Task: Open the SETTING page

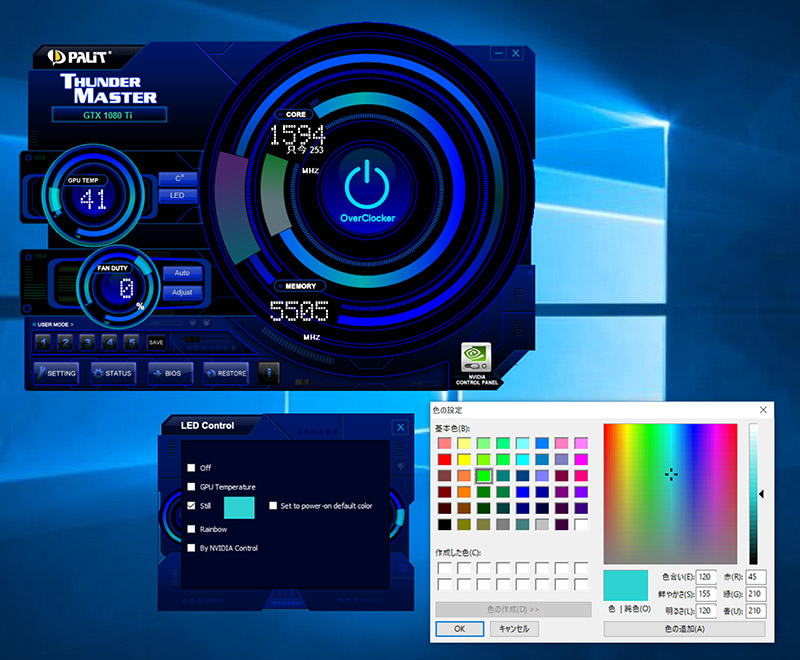Action: [x=57, y=373]
